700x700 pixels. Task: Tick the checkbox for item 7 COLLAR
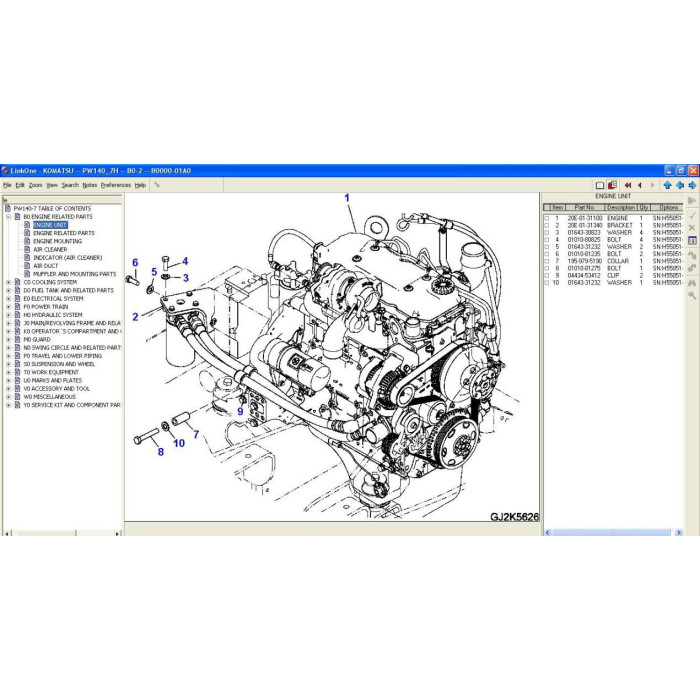pos(546,261)
